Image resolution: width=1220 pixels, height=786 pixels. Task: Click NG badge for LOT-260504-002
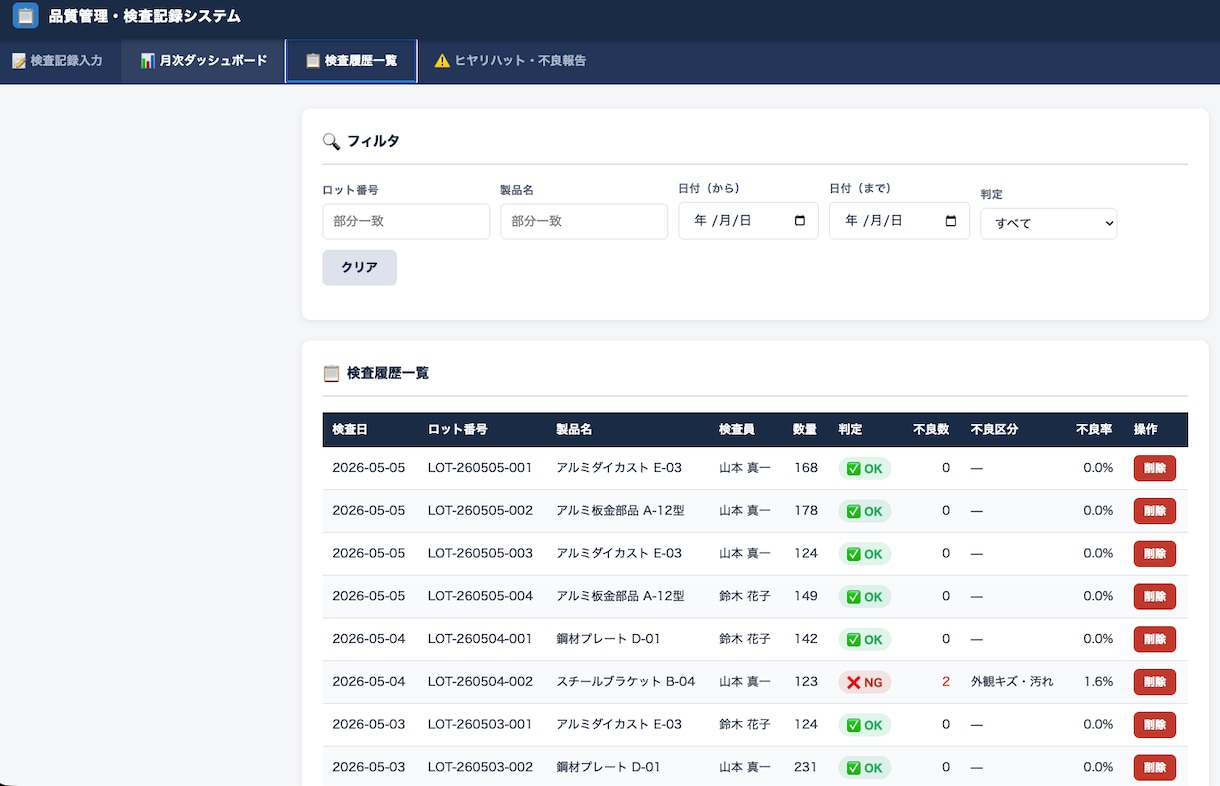pos(864,682)
